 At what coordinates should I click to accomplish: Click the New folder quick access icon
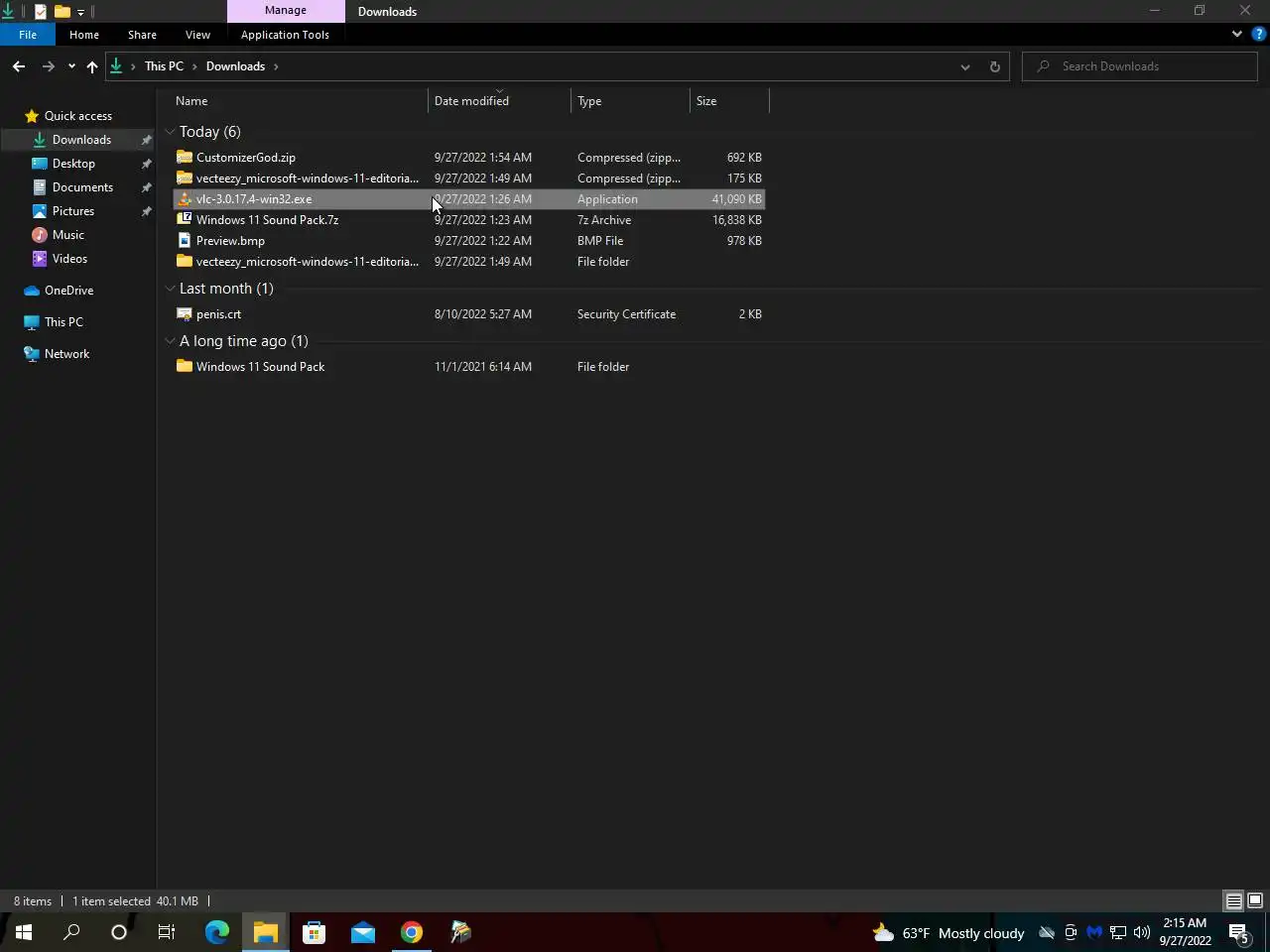(x=62, y=12)
